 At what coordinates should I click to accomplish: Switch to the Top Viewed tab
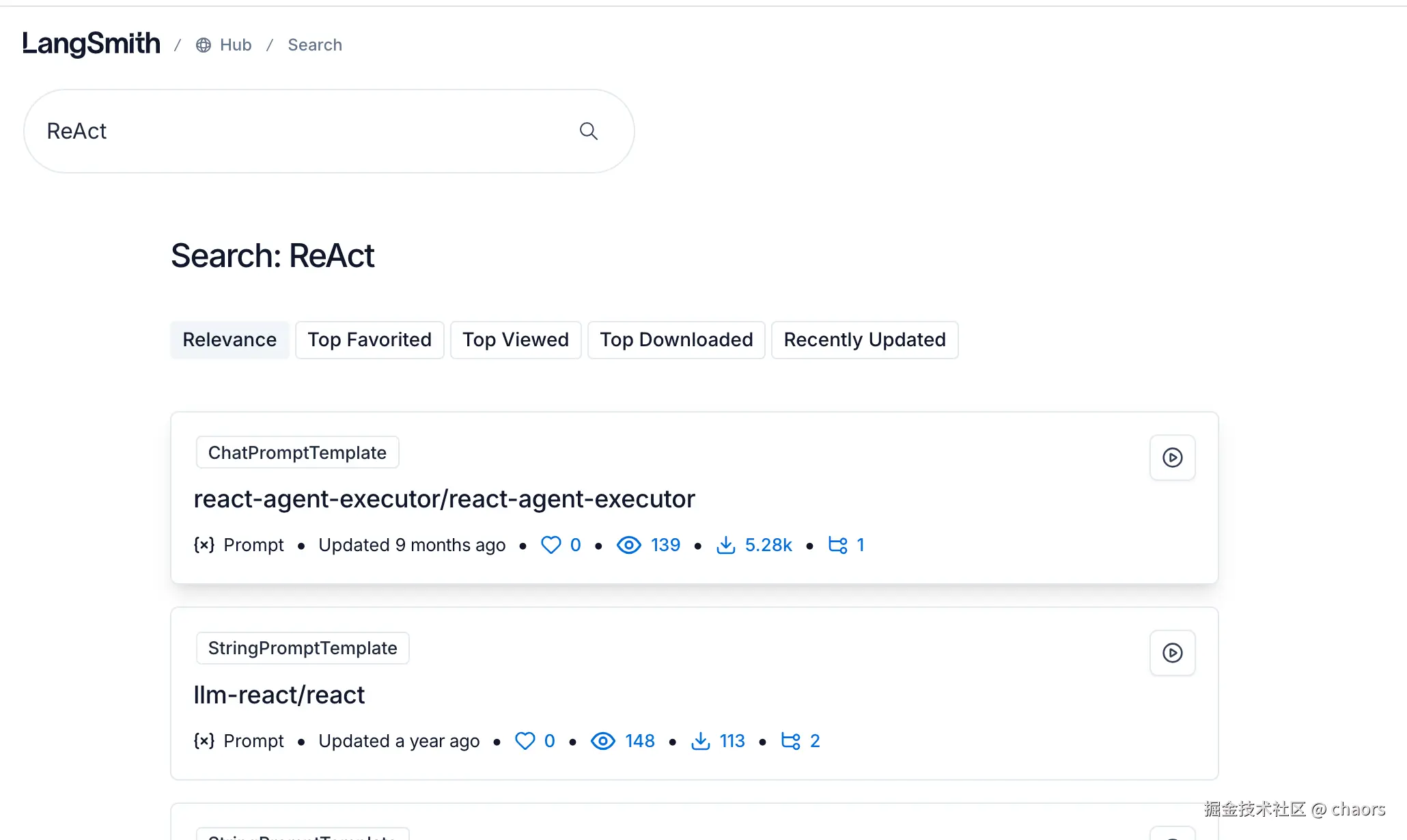tap(516, 340)
